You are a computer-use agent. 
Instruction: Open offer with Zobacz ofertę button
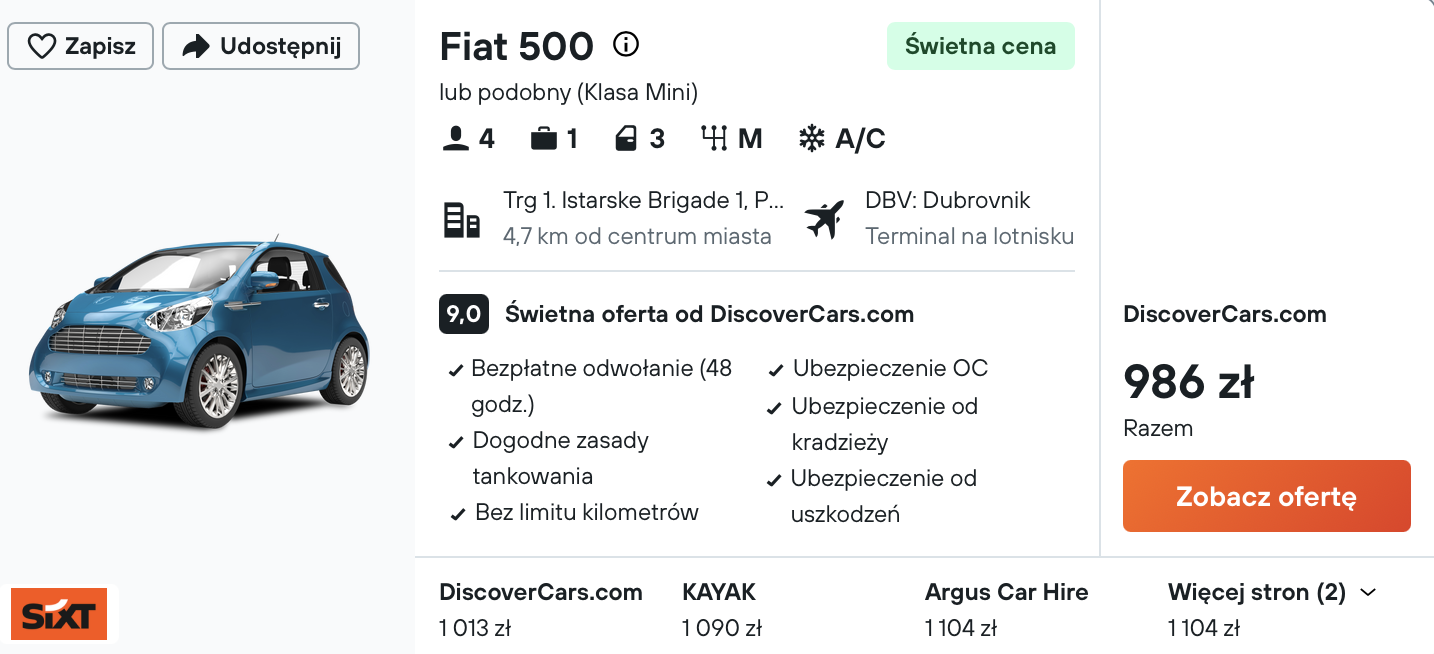point(1266,496)
